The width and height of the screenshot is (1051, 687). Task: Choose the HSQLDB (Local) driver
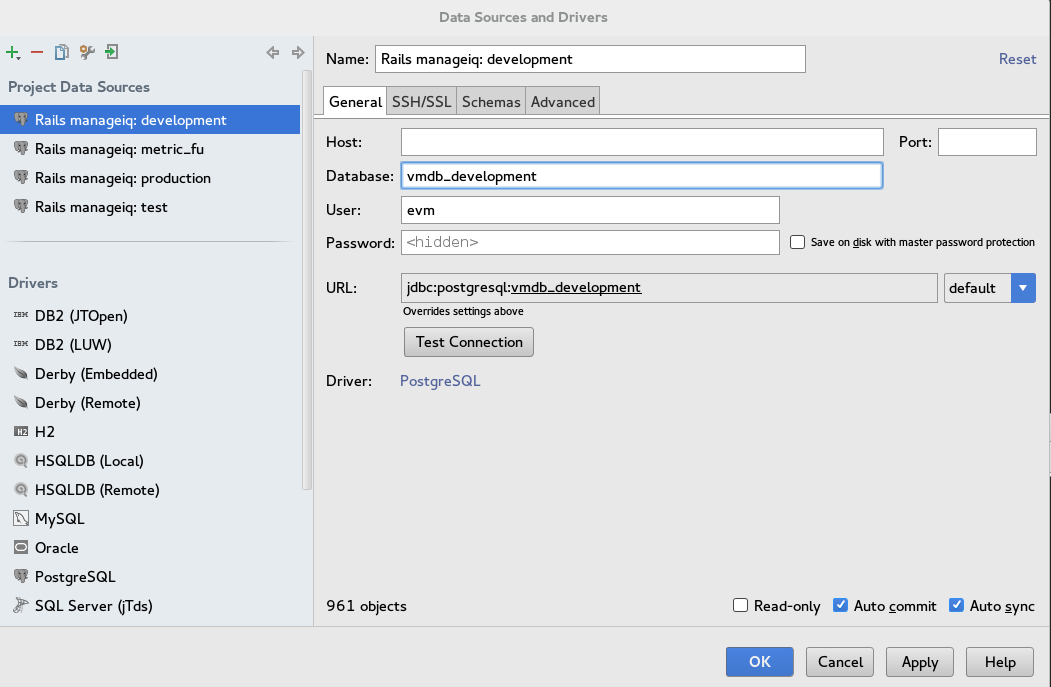pos(150,460)
